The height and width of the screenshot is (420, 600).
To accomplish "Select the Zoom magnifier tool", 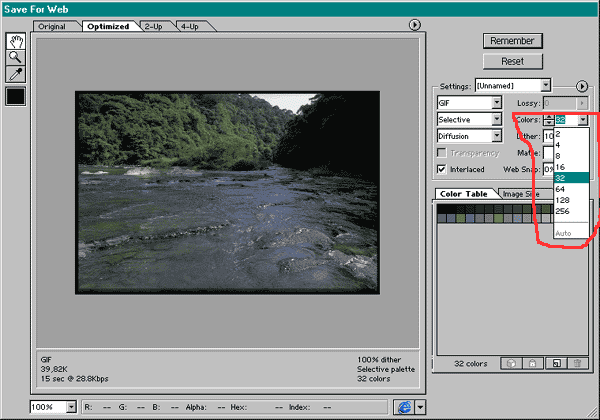I will click(x=16, y=57).
